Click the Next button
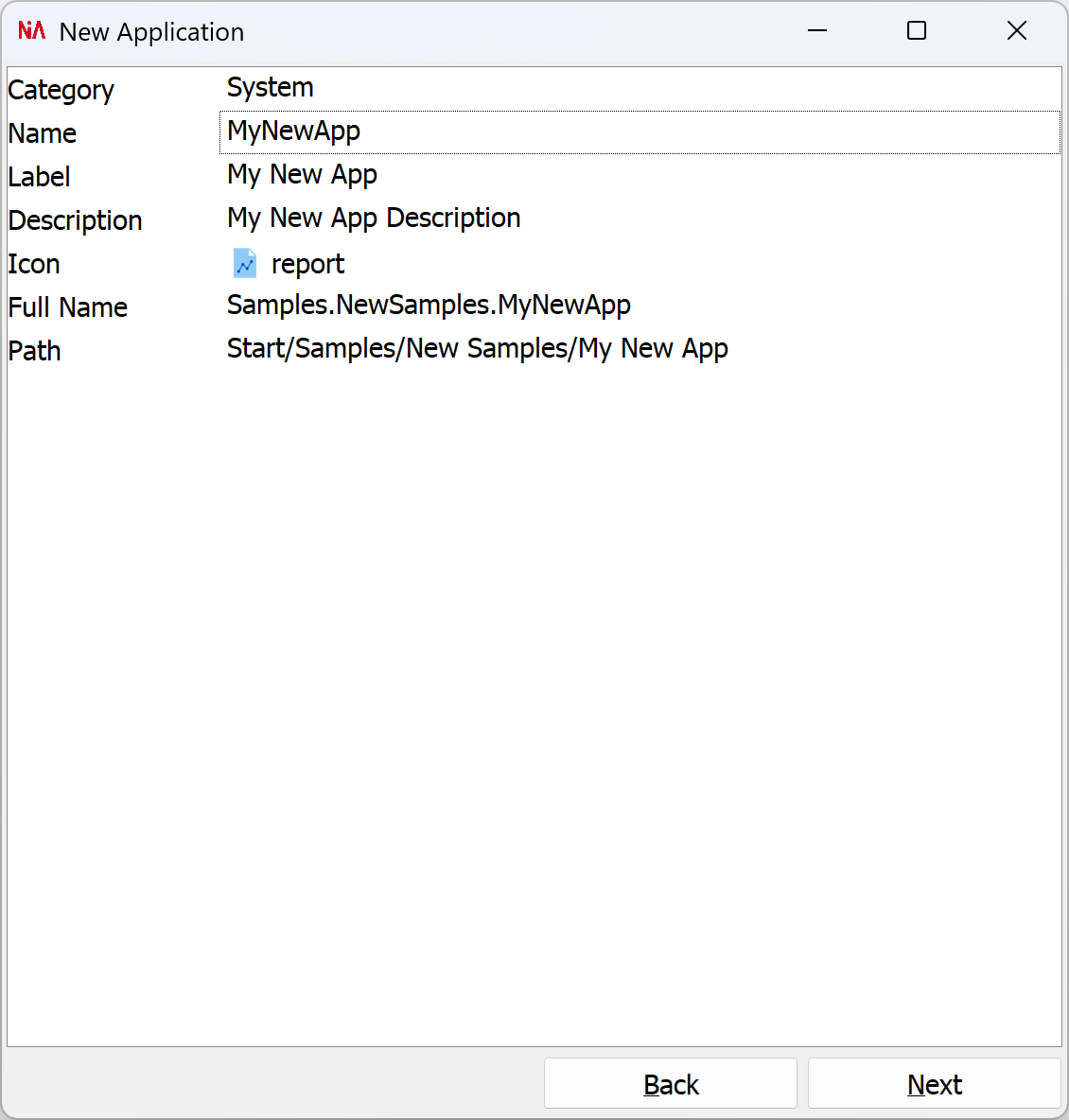The image size is (1069, 1120). click(x=934, y=1084)
